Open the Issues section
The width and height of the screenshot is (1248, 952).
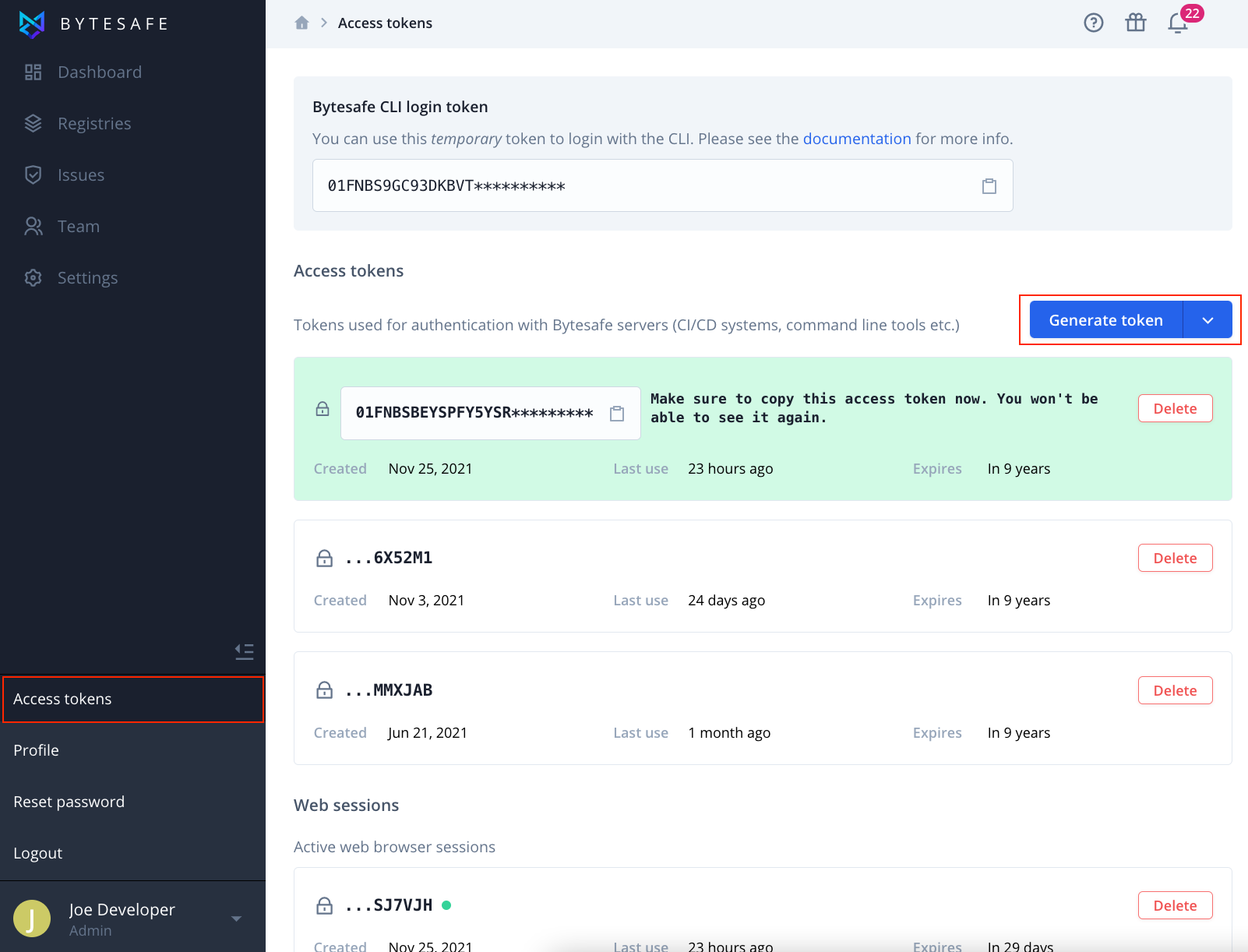81,175
